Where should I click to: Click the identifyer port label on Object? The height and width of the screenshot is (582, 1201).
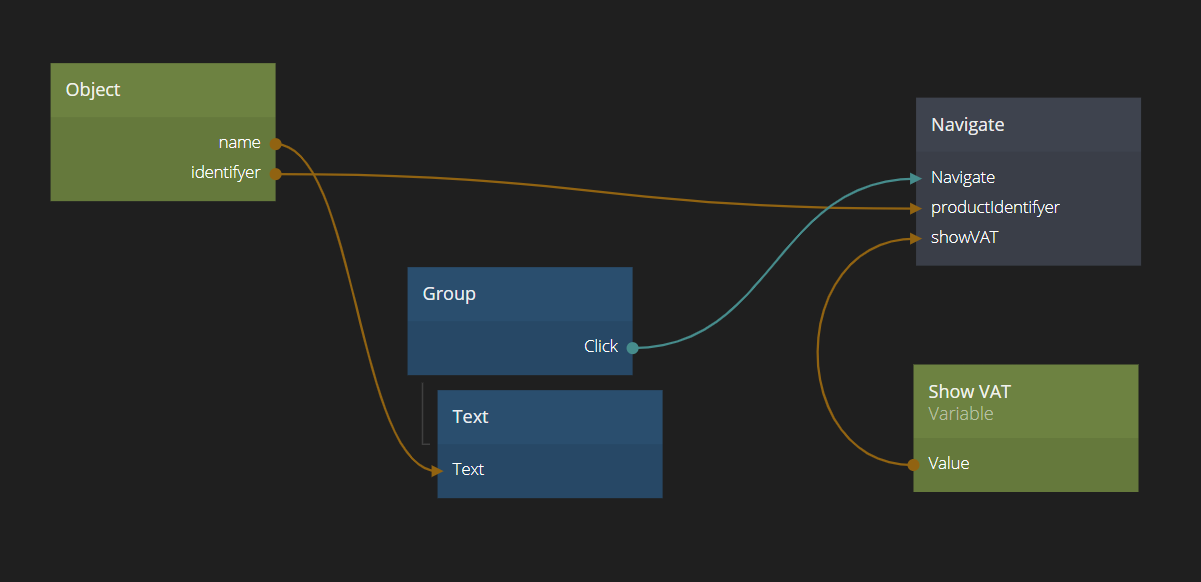[x=225, y=173]
